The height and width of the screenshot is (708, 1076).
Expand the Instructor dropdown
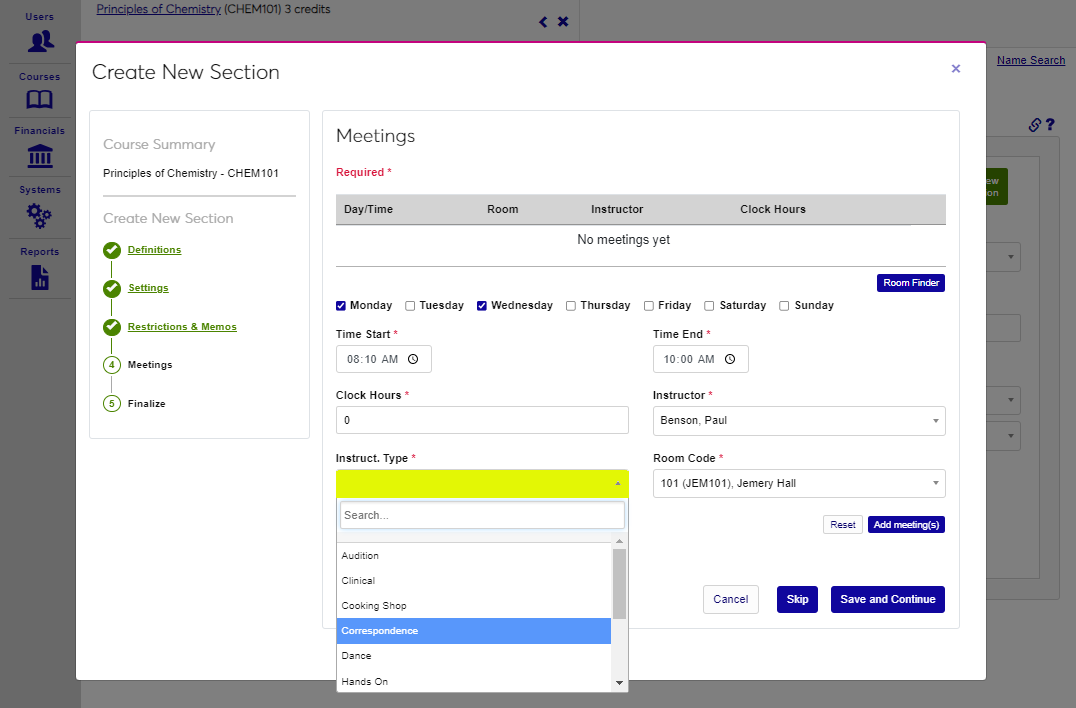798,421
